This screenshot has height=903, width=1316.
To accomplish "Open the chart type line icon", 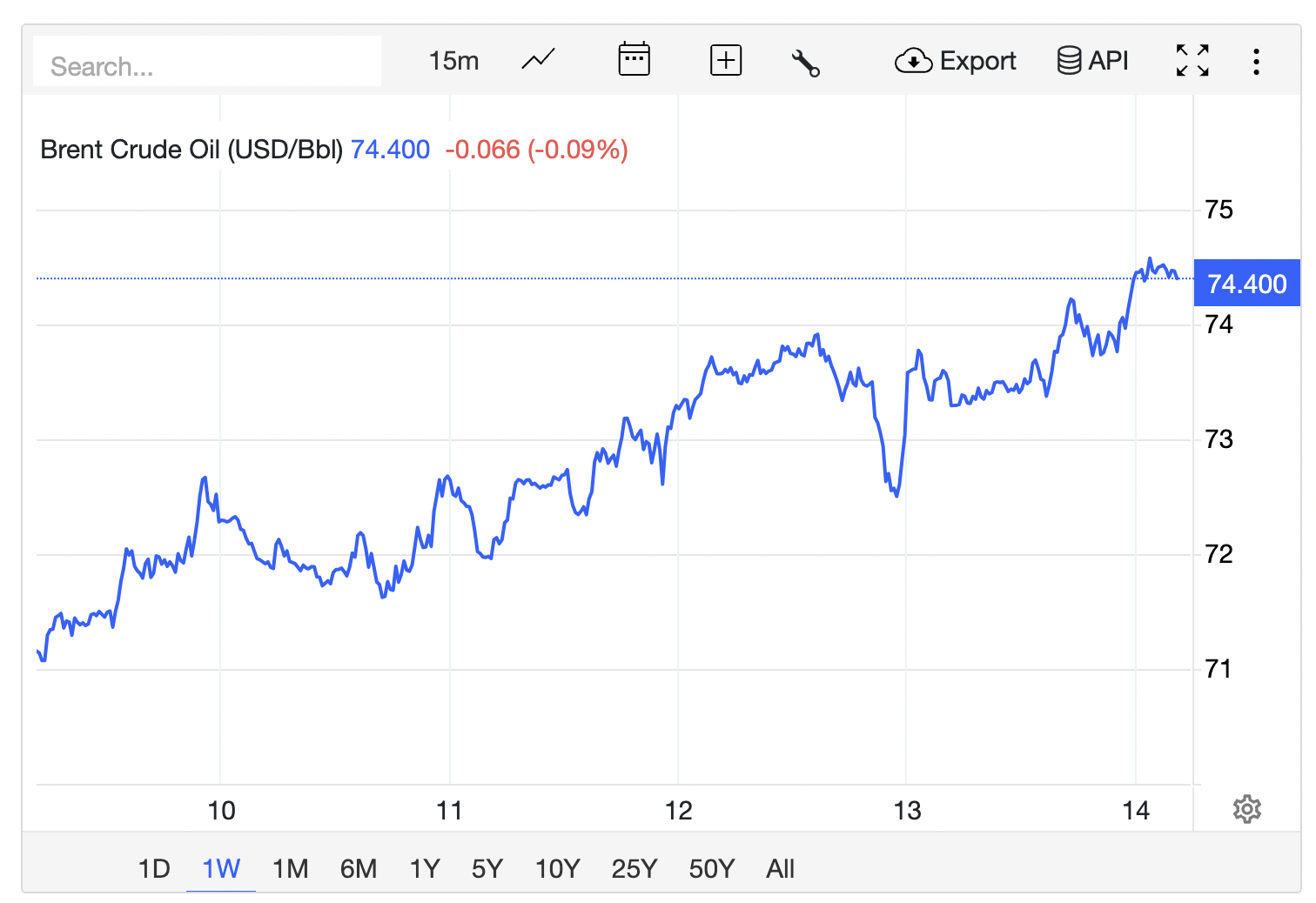I will tap(538, 61).
